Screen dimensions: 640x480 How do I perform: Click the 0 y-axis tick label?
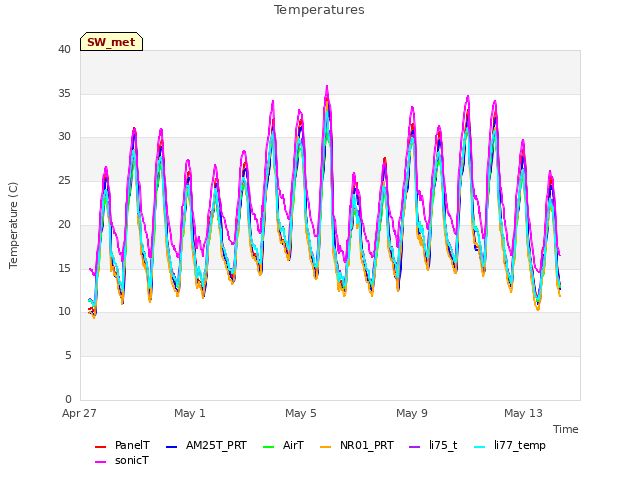[x=68, y=399]
